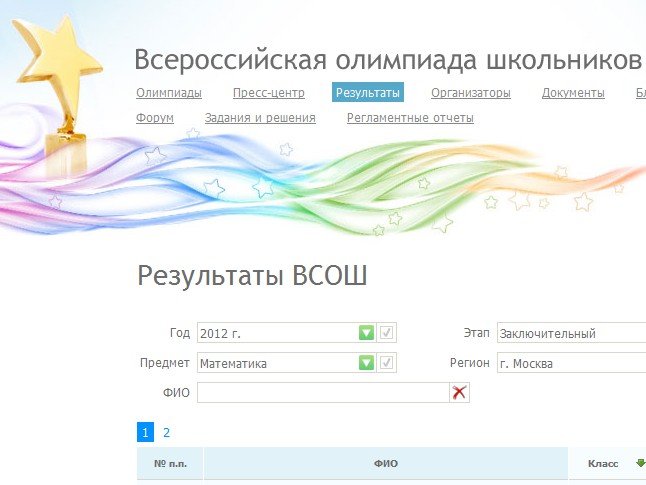The image size is (646, 485).
Task: Toggle checkbox next to Предмет field
Action: pos(387,363)
